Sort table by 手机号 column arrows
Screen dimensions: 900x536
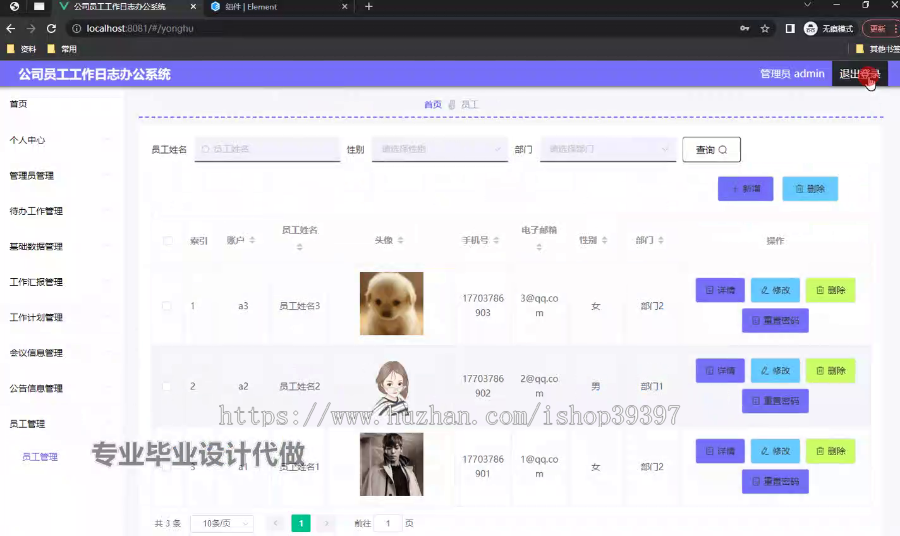point(496,240)
